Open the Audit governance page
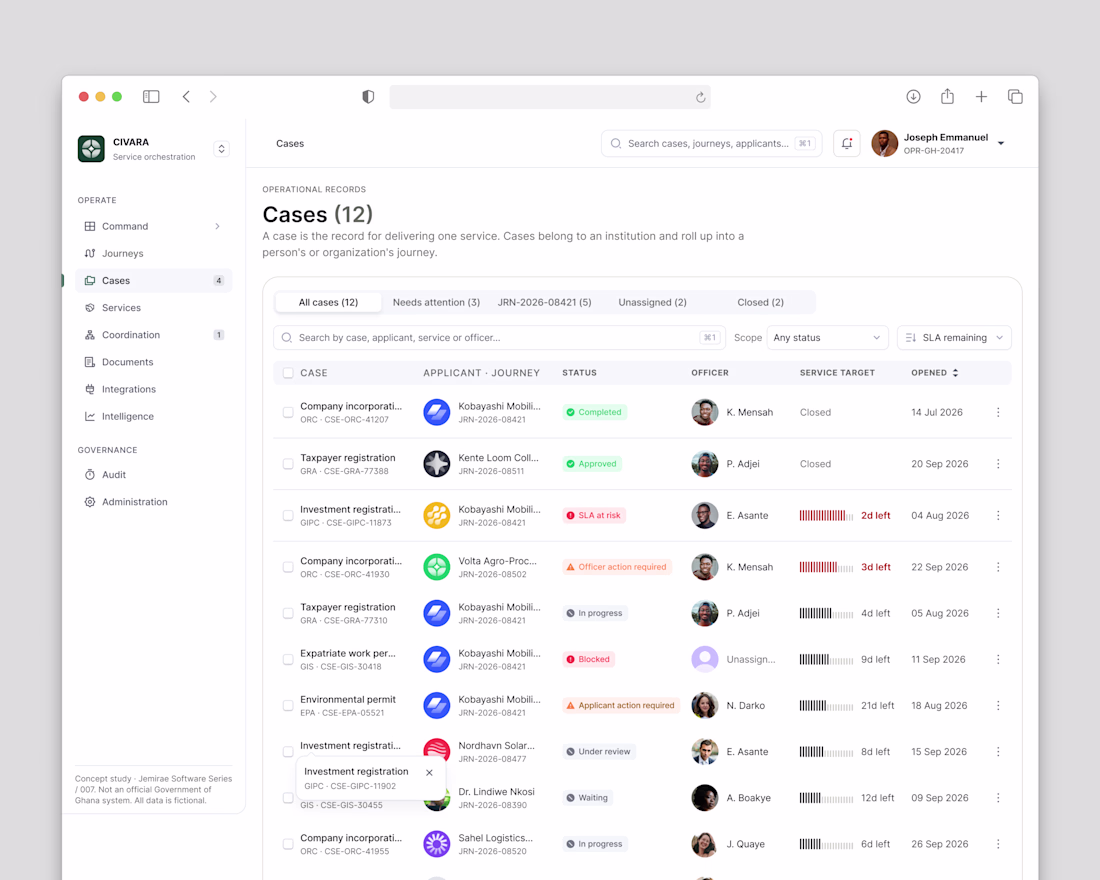Screen dimensions: 1100x880 click(x=153, y=474)
